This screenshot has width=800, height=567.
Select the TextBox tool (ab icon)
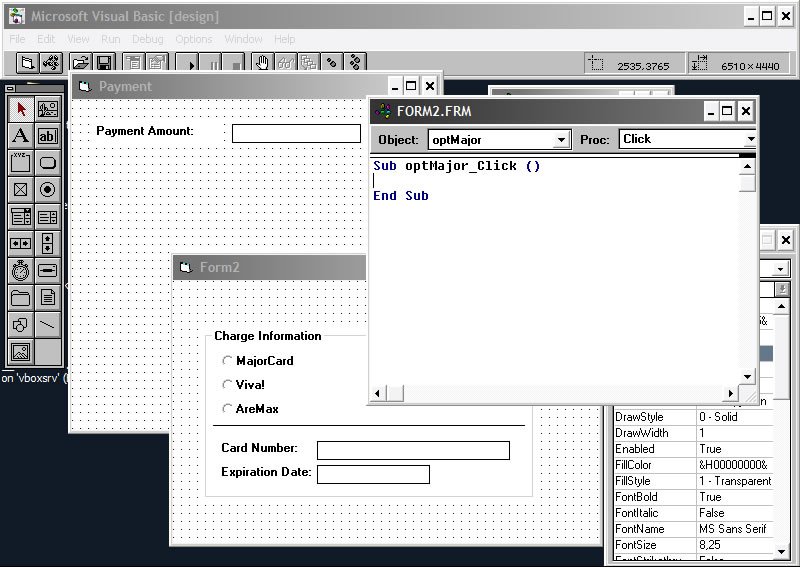tap(48, 136)
